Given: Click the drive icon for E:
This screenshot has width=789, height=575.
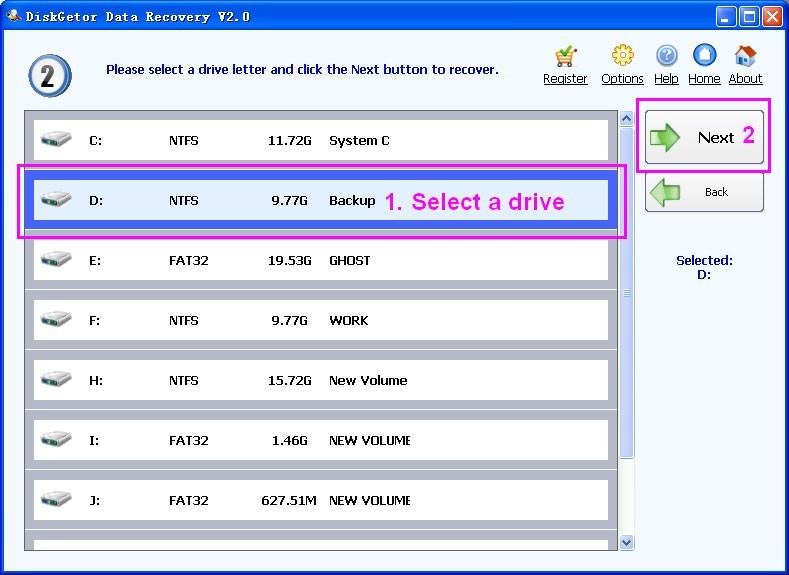Looking at the screenshot, I should tap(56, 259).
